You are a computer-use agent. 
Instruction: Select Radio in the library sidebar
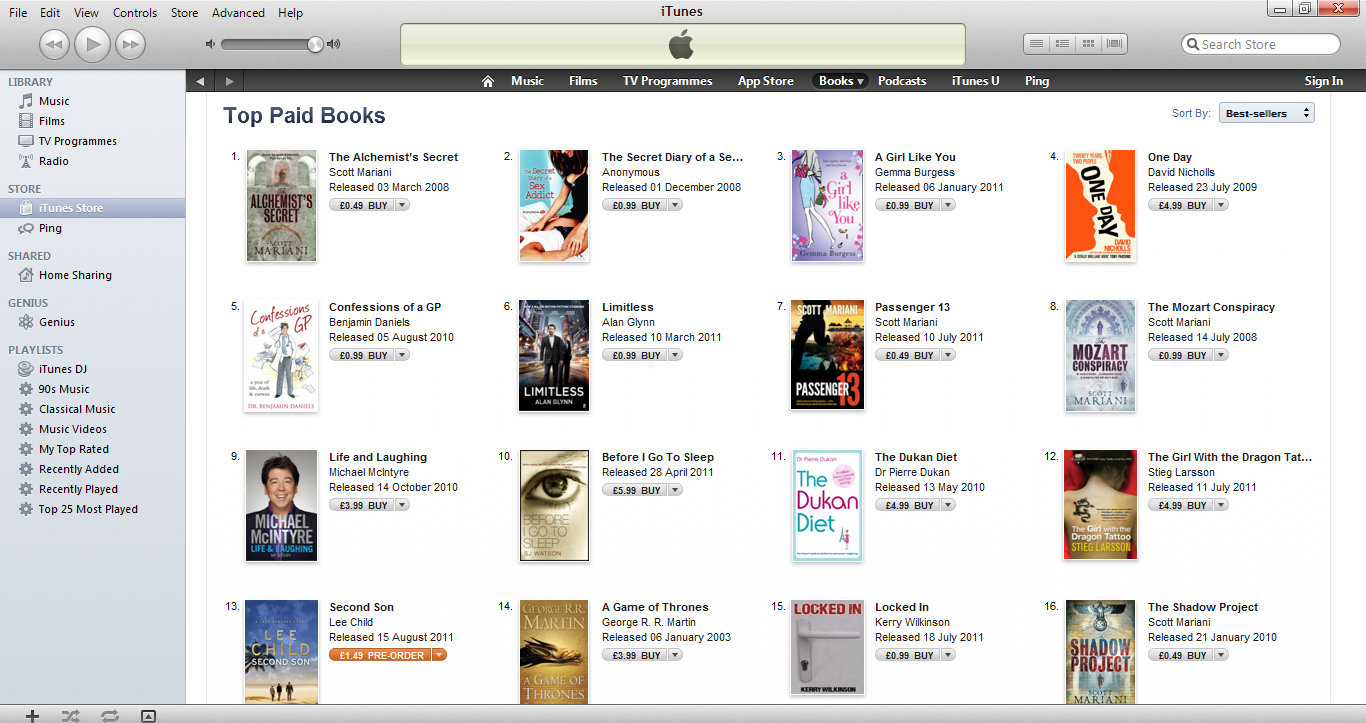53,161
